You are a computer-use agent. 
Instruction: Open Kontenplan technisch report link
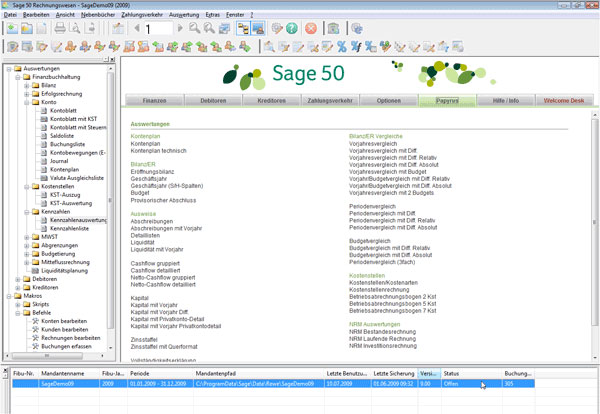[158, 151]
